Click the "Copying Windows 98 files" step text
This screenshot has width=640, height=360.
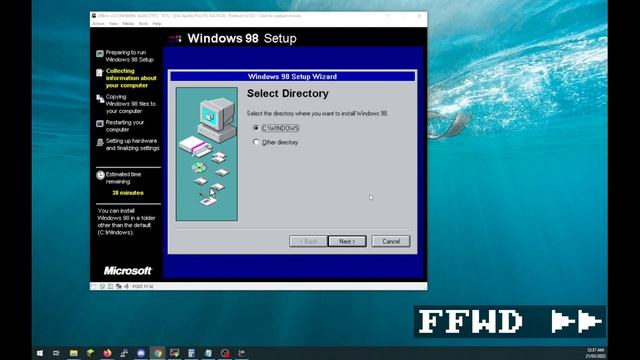(130, 104)
